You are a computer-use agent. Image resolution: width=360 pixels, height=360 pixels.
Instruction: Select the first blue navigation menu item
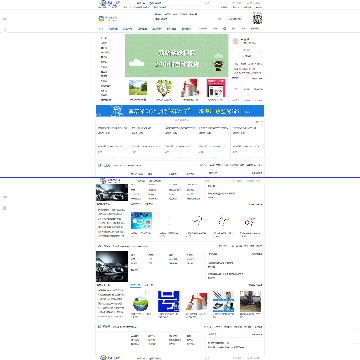click(113, 29)
